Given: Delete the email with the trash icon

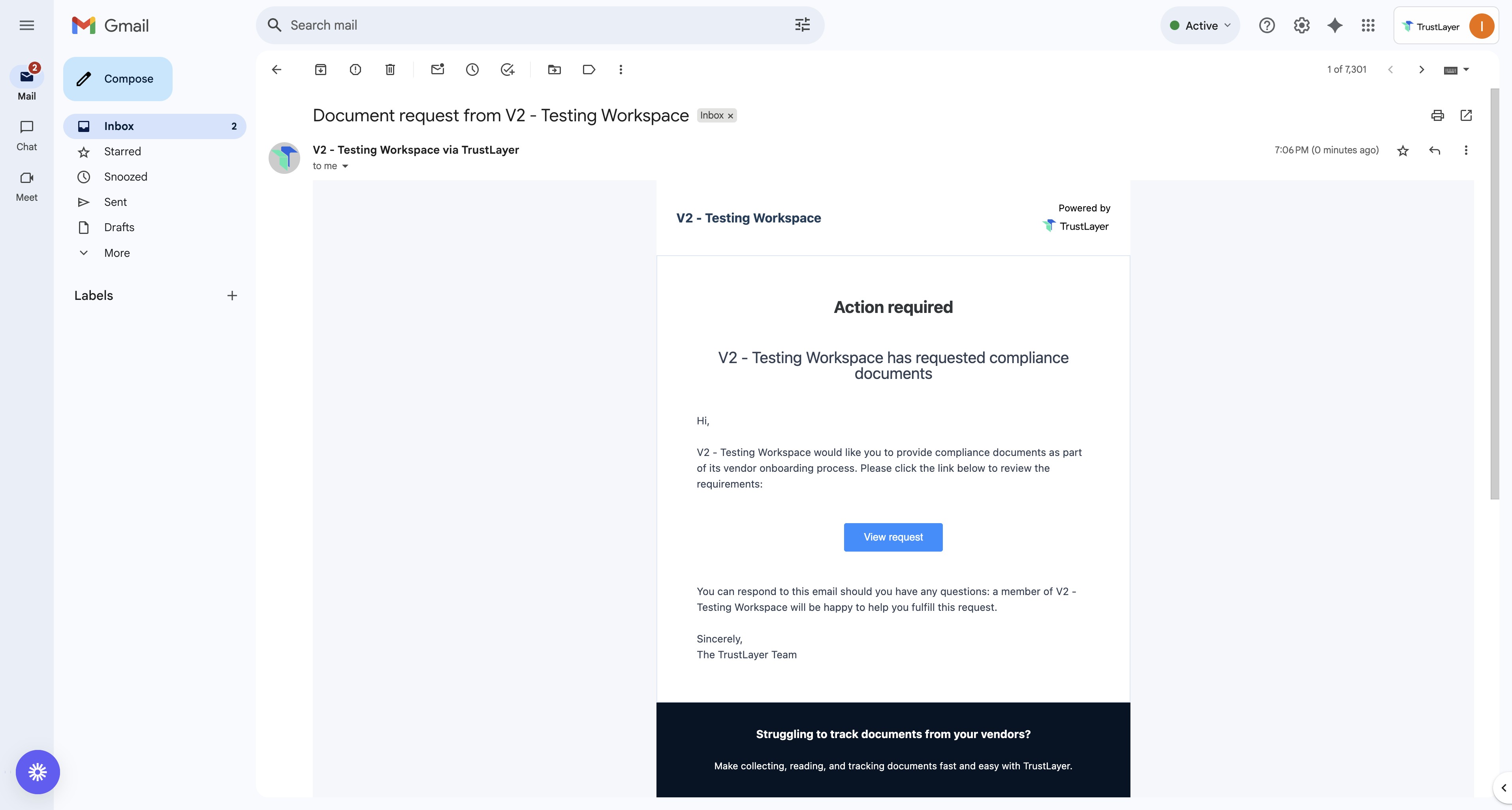Looking at the screenshot, I should click(390, 70).
